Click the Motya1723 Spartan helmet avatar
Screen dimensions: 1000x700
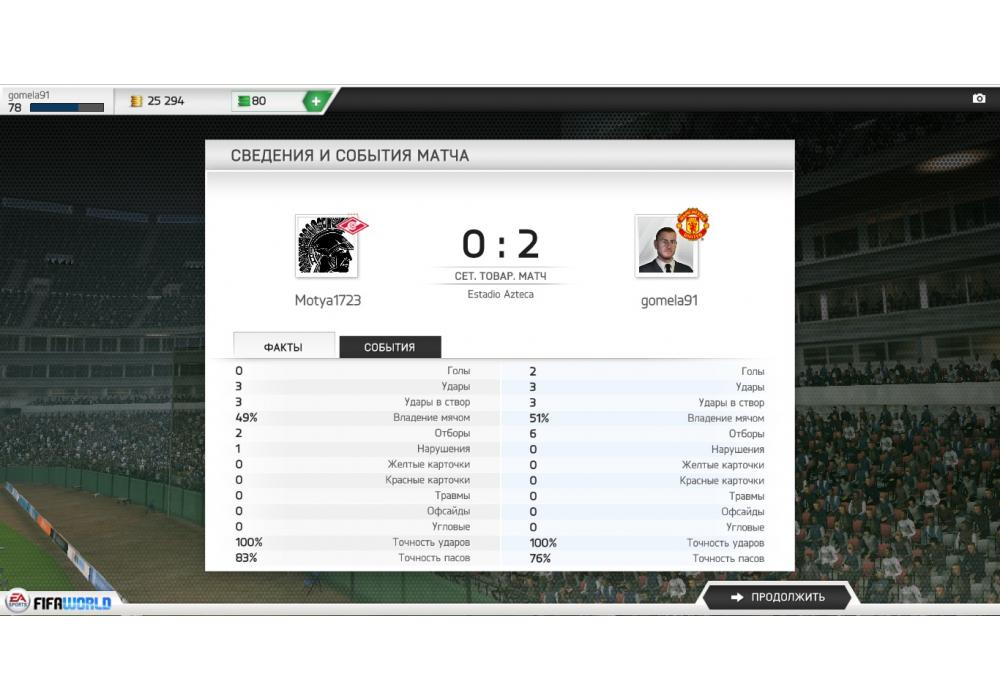pyautogui.click(x=327, y=246)
